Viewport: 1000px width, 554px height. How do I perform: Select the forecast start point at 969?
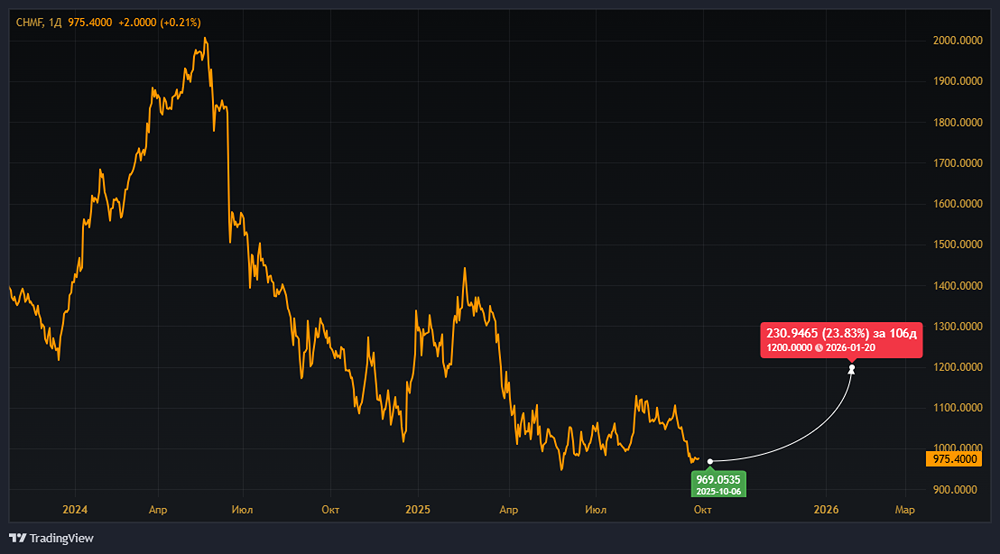coord(710,462)
